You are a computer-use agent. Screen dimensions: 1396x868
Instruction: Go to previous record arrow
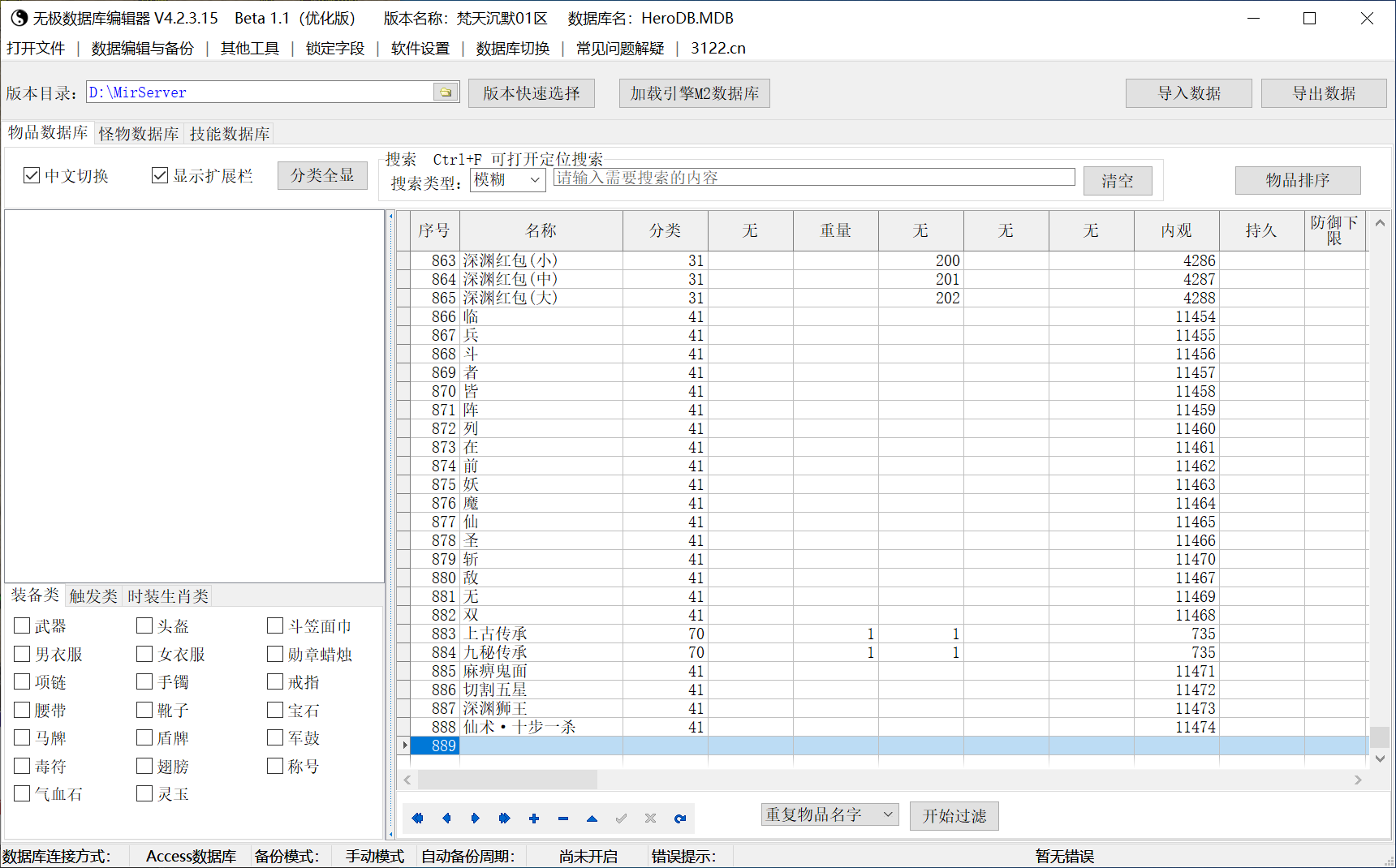(446, 819)
